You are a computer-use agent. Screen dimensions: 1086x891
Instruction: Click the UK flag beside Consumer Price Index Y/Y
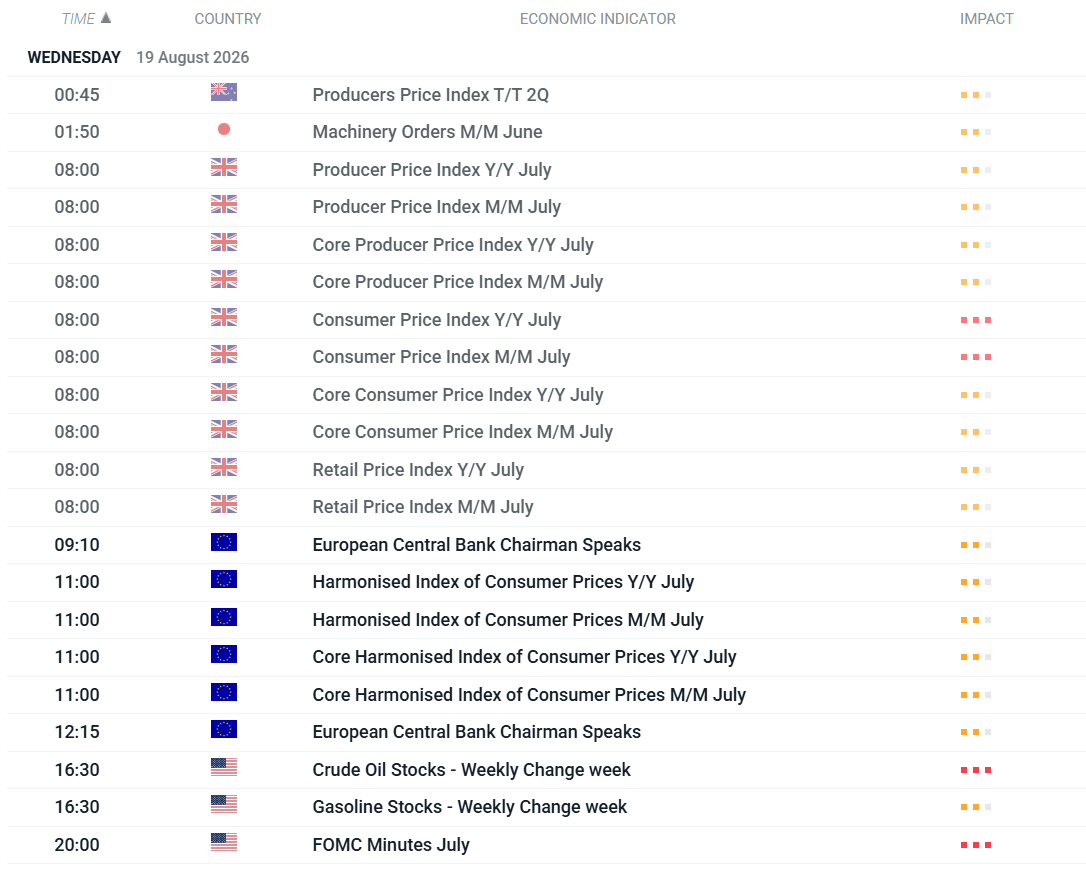pos(224,317)
